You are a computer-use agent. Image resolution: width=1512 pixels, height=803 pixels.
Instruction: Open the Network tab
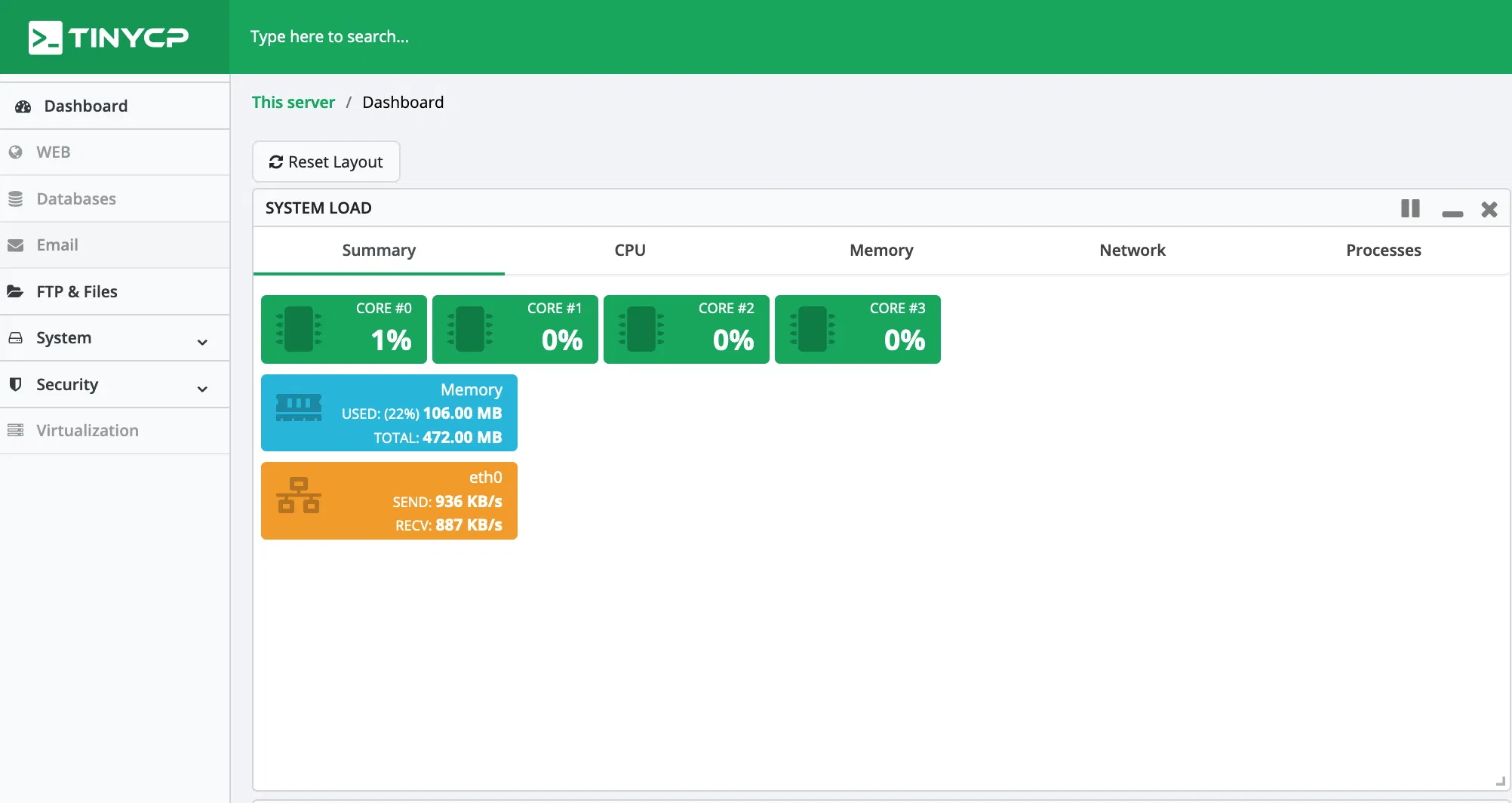pyautogui.click(x=1132, y=251)
